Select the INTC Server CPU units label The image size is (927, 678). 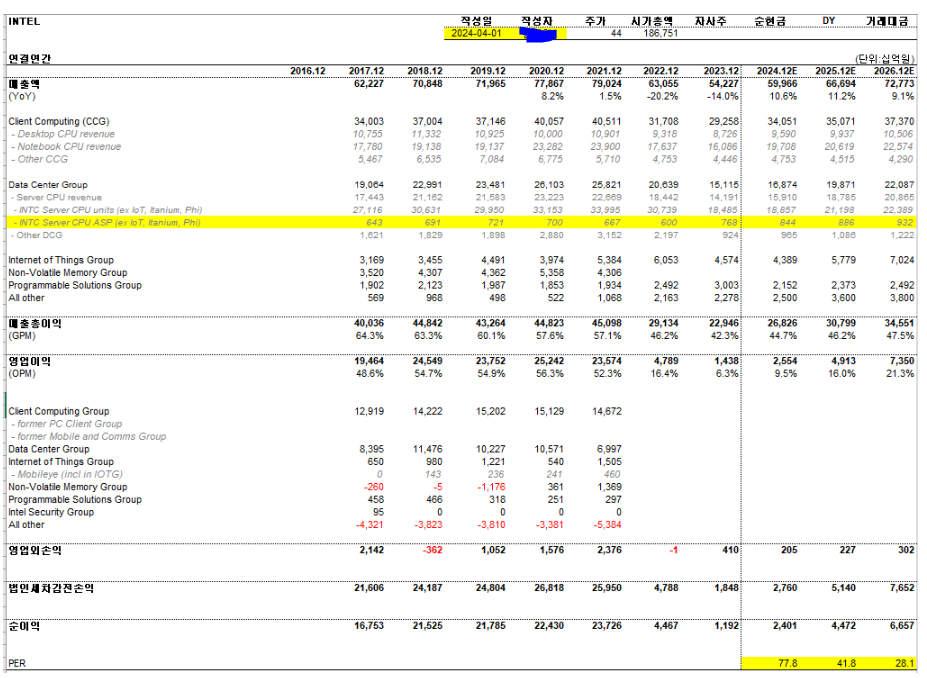tap(108, 210)
